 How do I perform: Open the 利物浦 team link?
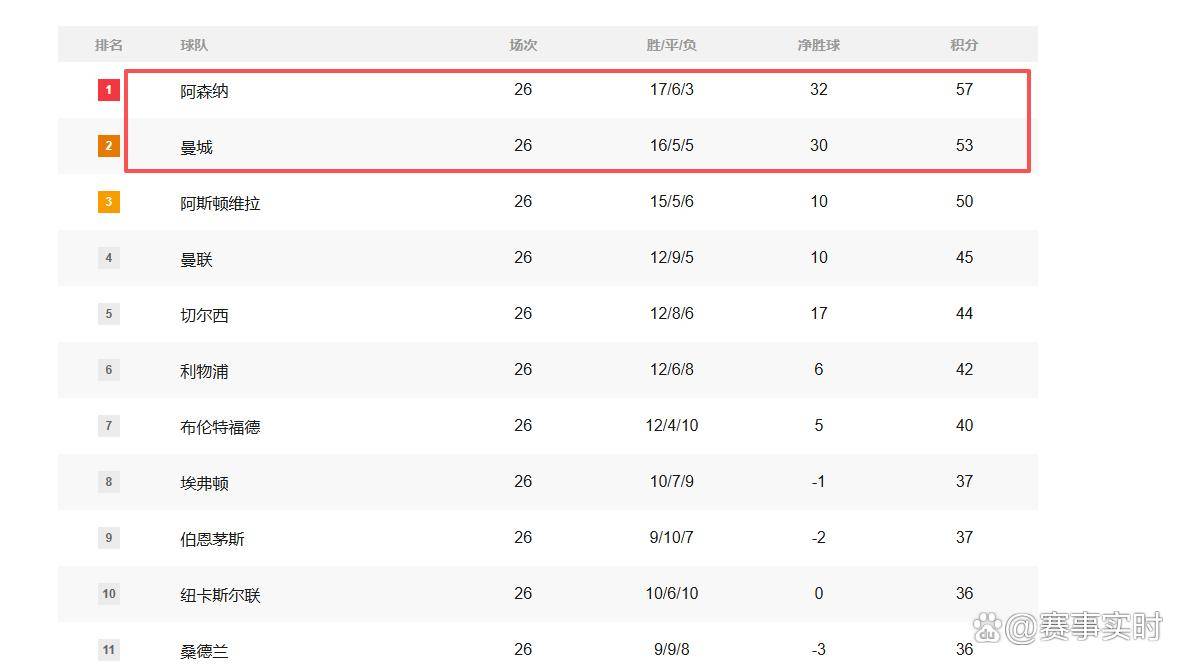point(205,371)
